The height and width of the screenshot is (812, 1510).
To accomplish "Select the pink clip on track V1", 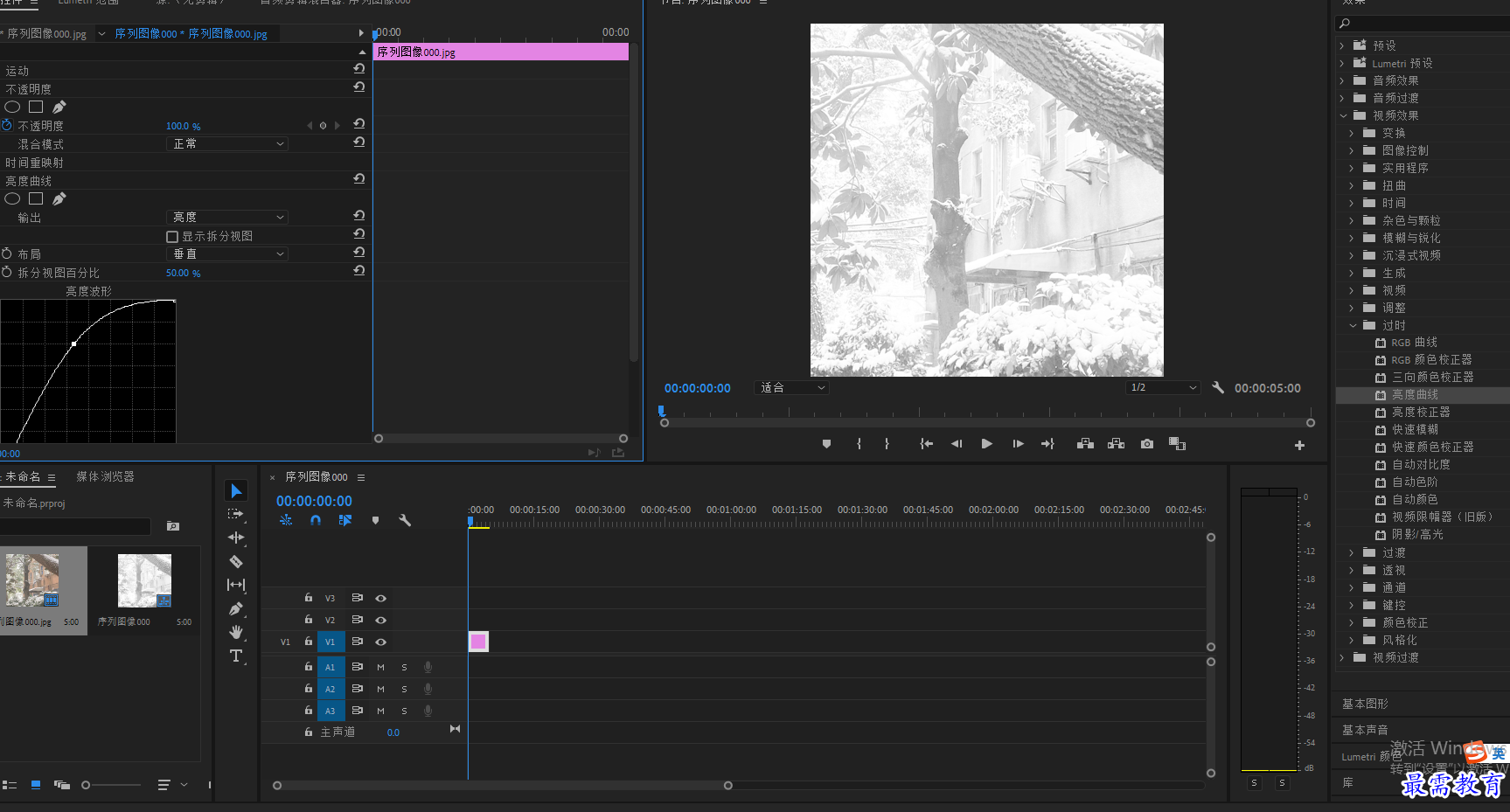I will [x=478, y=642].
